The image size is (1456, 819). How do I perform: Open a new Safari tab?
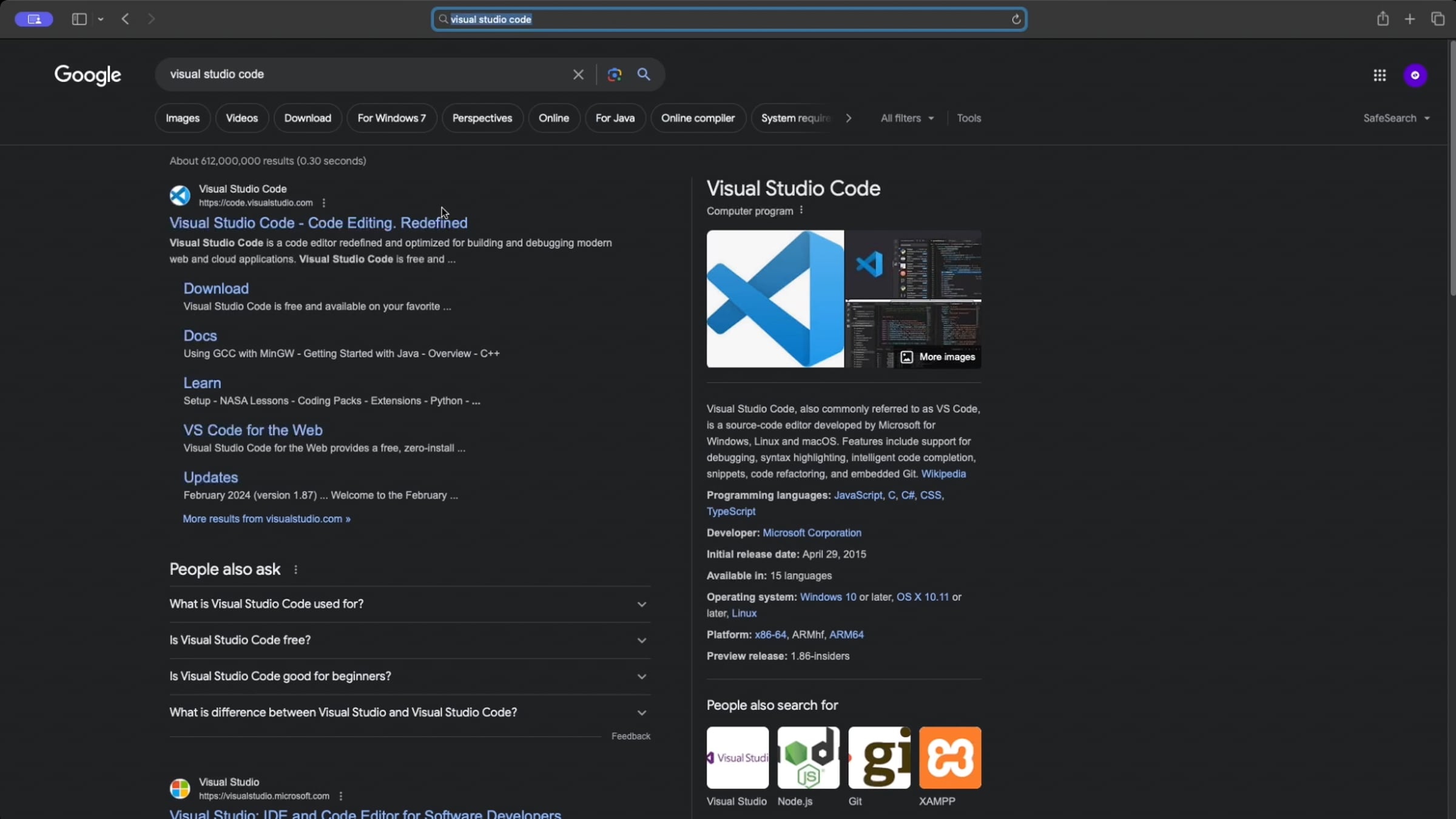tap(1410, 19)
